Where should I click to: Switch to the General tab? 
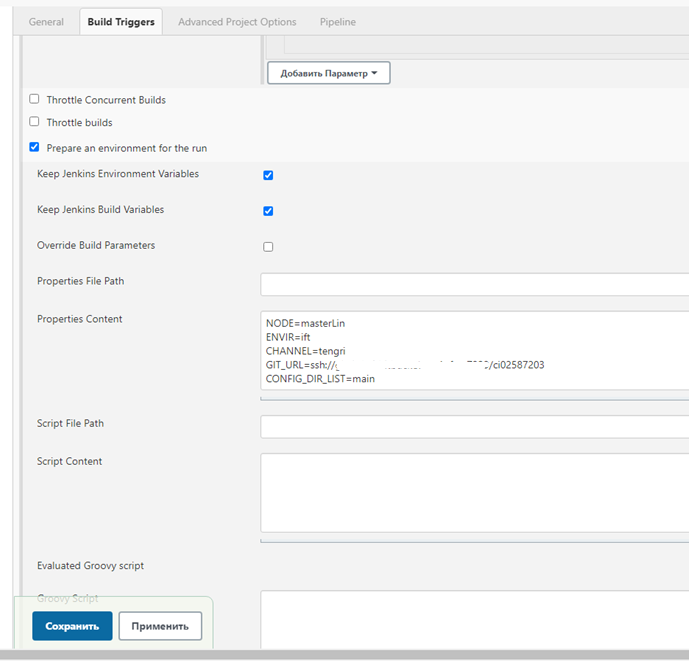click(x=46, y=22)
